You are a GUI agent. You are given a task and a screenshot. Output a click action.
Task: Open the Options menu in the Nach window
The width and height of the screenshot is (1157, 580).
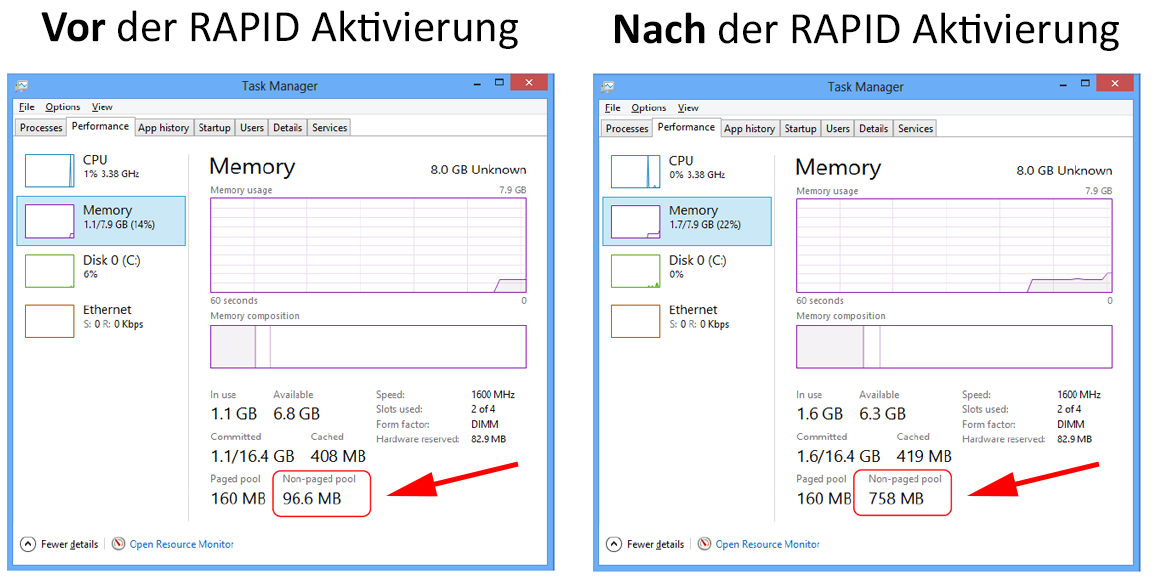[x=649, y=108]
